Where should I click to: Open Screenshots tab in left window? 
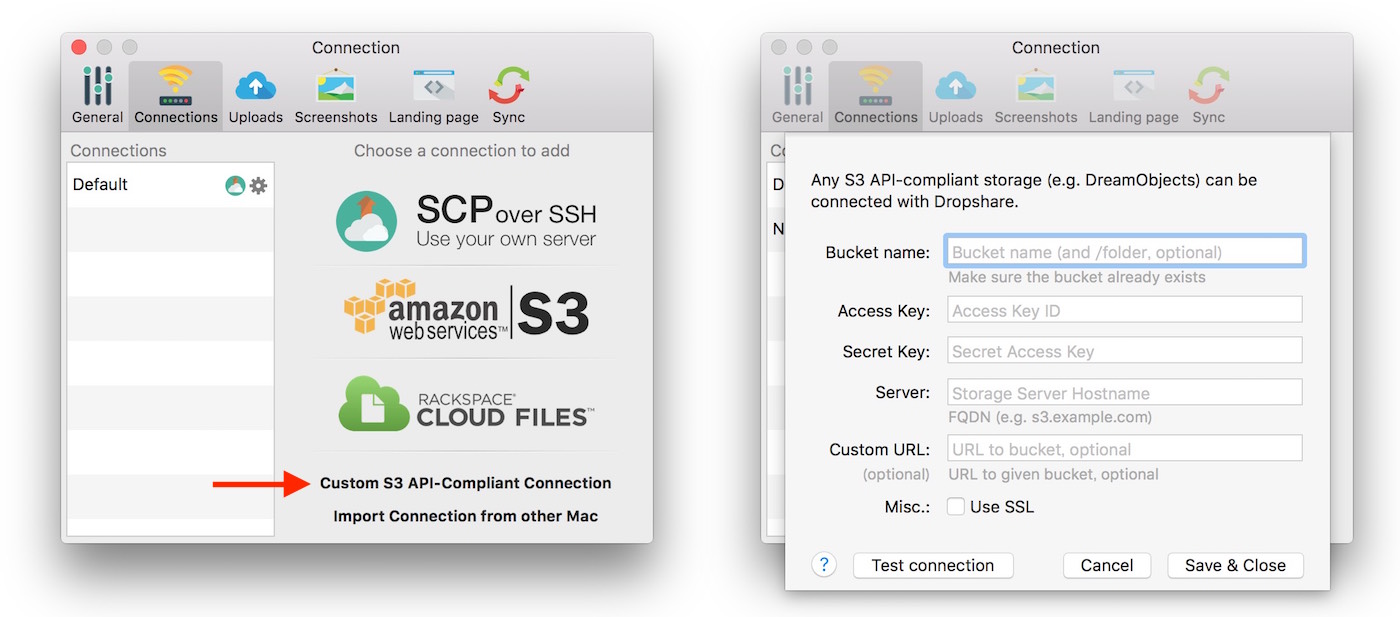336,96
